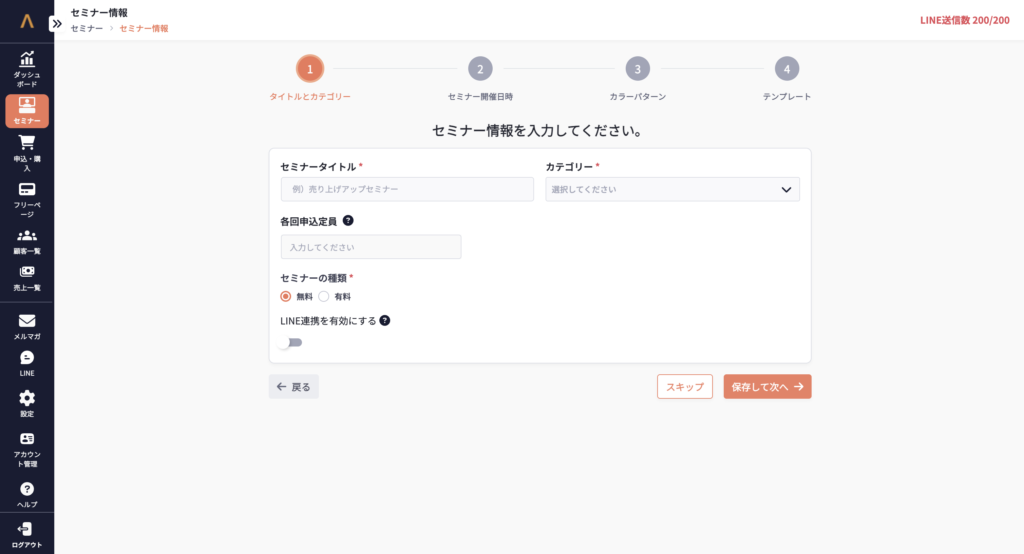The width and height of the screenshot is (1024, 554).
Task: Select the 有料 radio option
Action: (x=324, y=297)
